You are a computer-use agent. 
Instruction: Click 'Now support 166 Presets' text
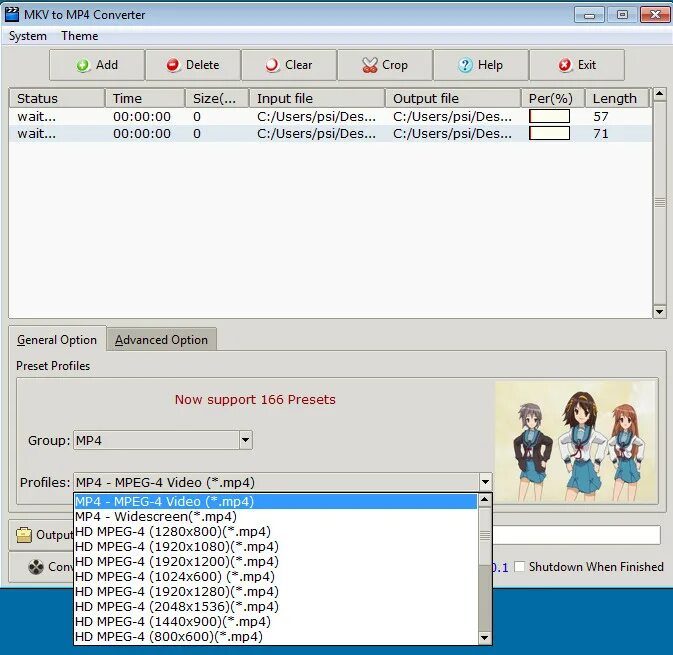coord(255,400)
